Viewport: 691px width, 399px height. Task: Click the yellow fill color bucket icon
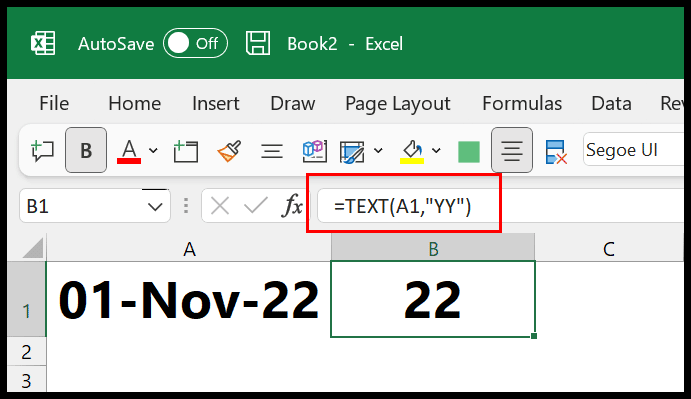(x=412, y=151)
